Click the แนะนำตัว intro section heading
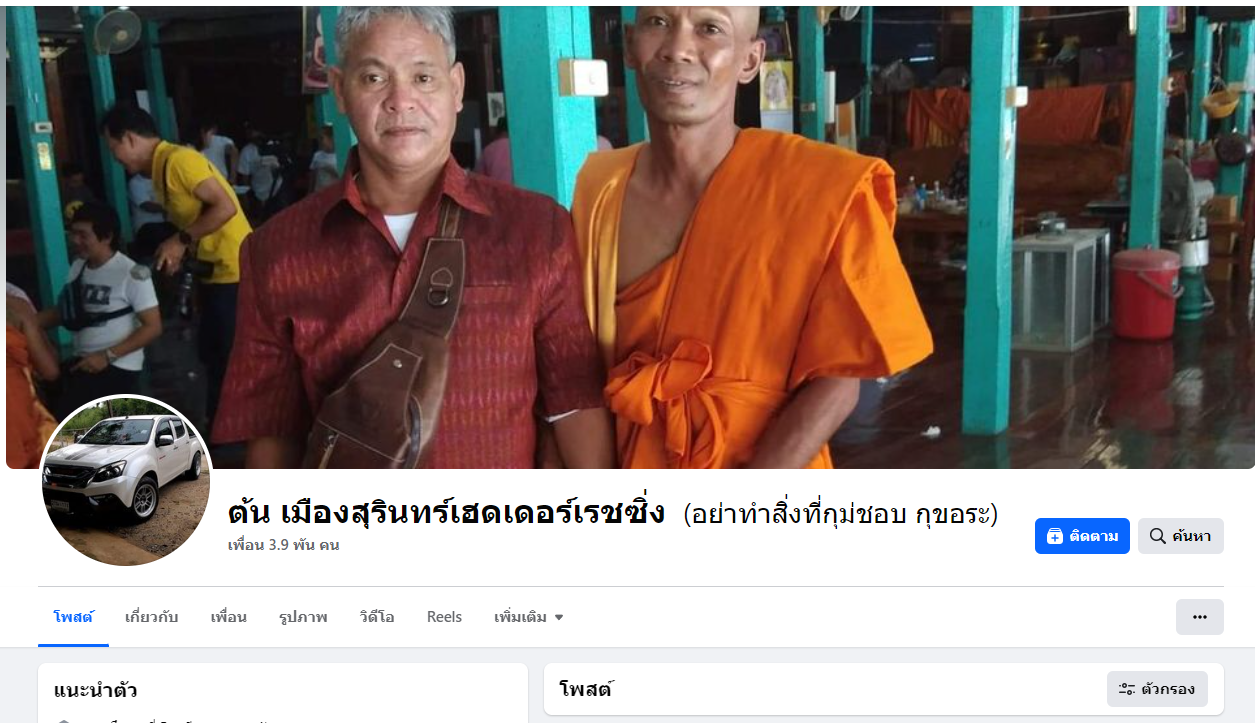1255x723 pixels. (96, 690)
